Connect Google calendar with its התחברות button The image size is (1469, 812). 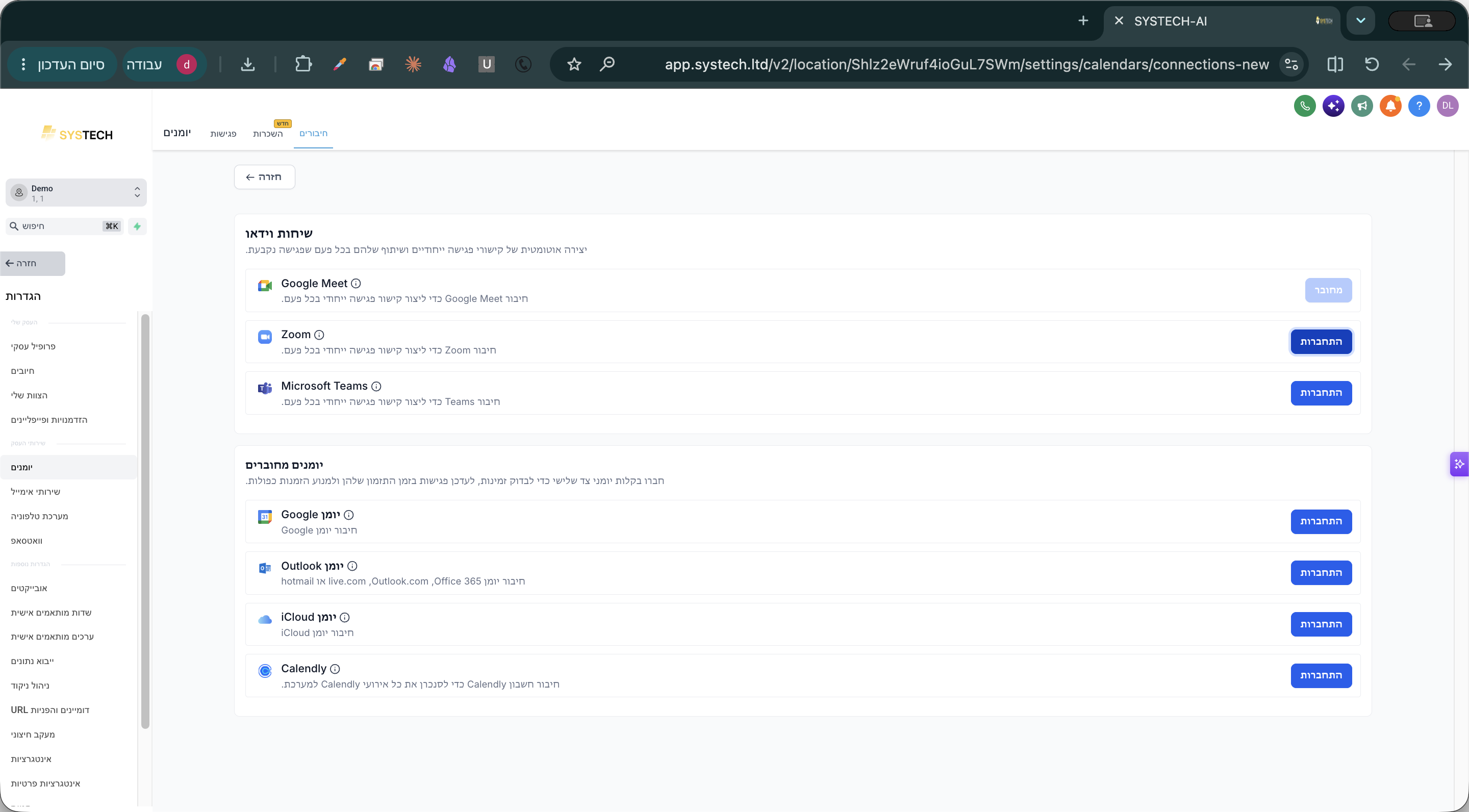tap(1321, 521)
